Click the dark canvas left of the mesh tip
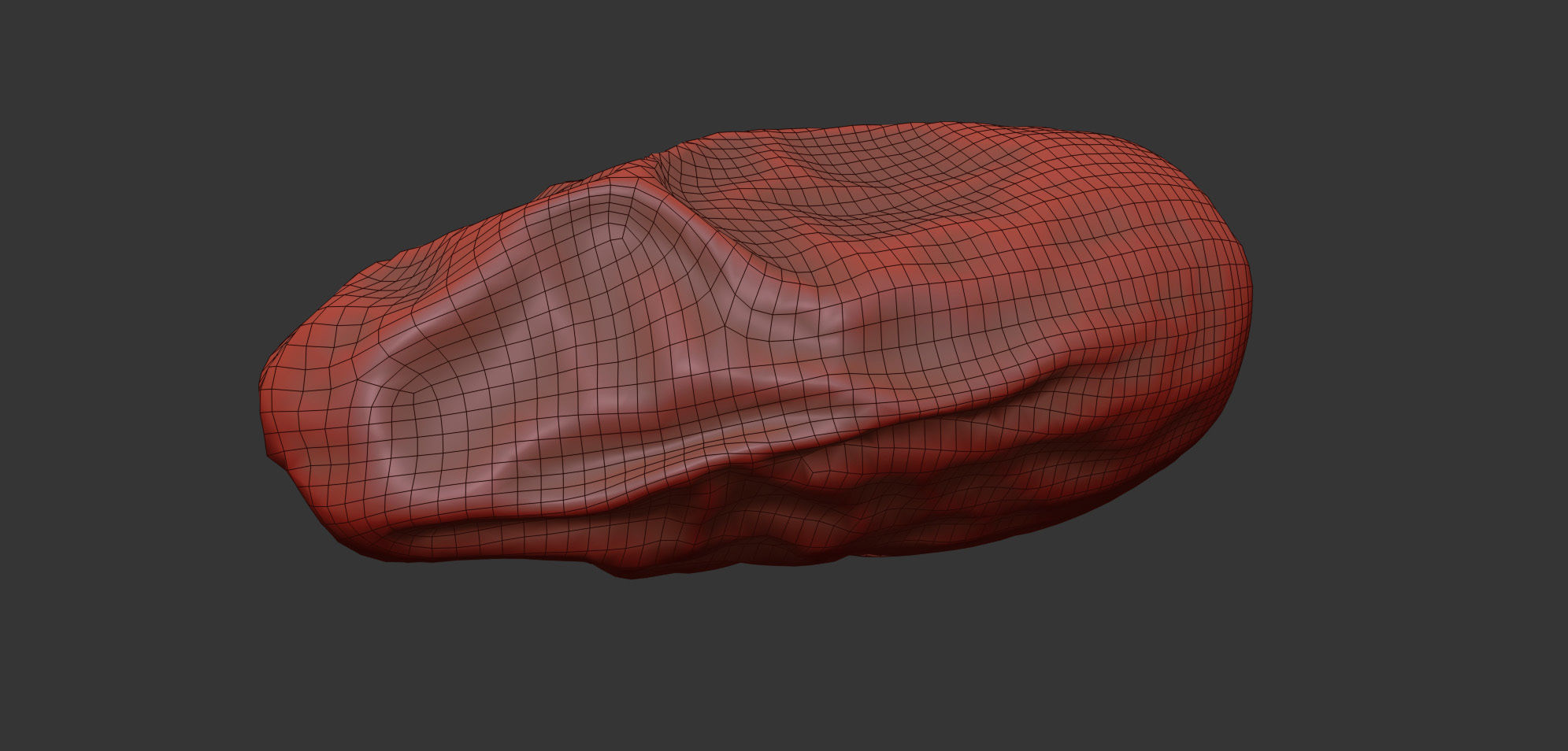 coord(126,378)
